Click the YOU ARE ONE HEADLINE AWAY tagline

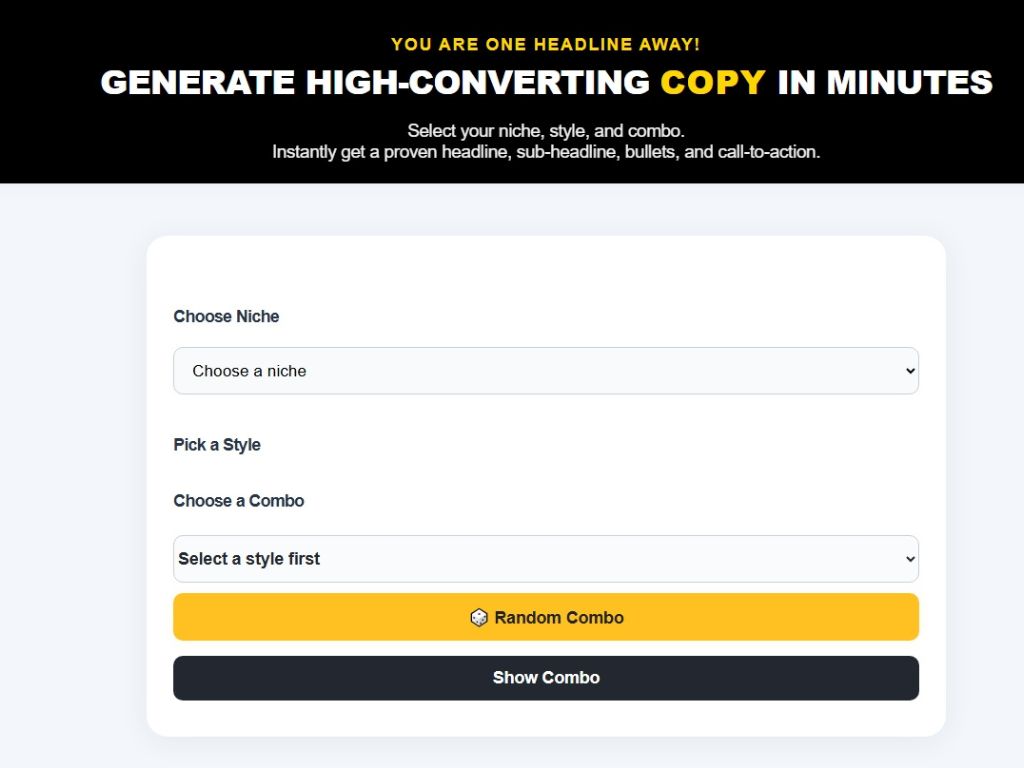click(x=545, y=44)
